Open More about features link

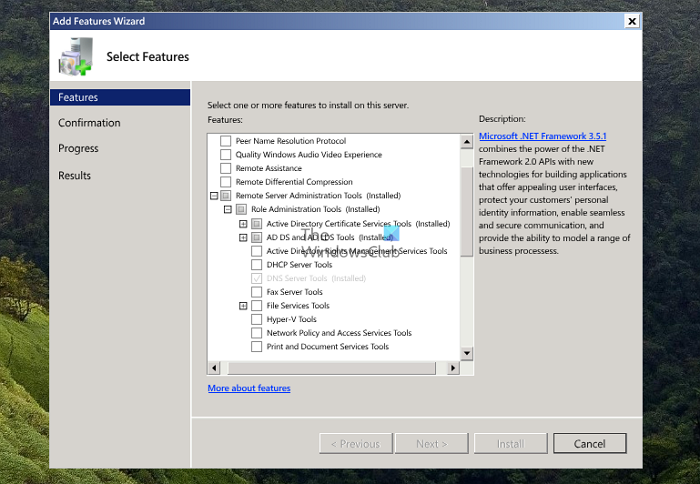(249, 388)
